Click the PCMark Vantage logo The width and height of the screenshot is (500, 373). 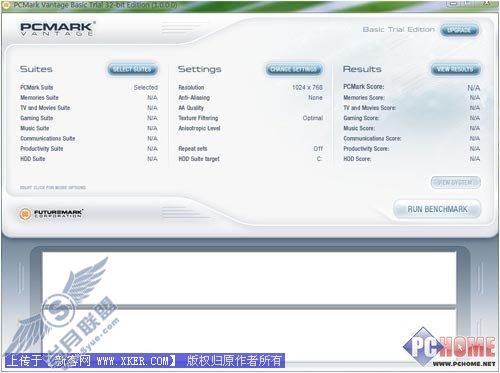(58, 29)
